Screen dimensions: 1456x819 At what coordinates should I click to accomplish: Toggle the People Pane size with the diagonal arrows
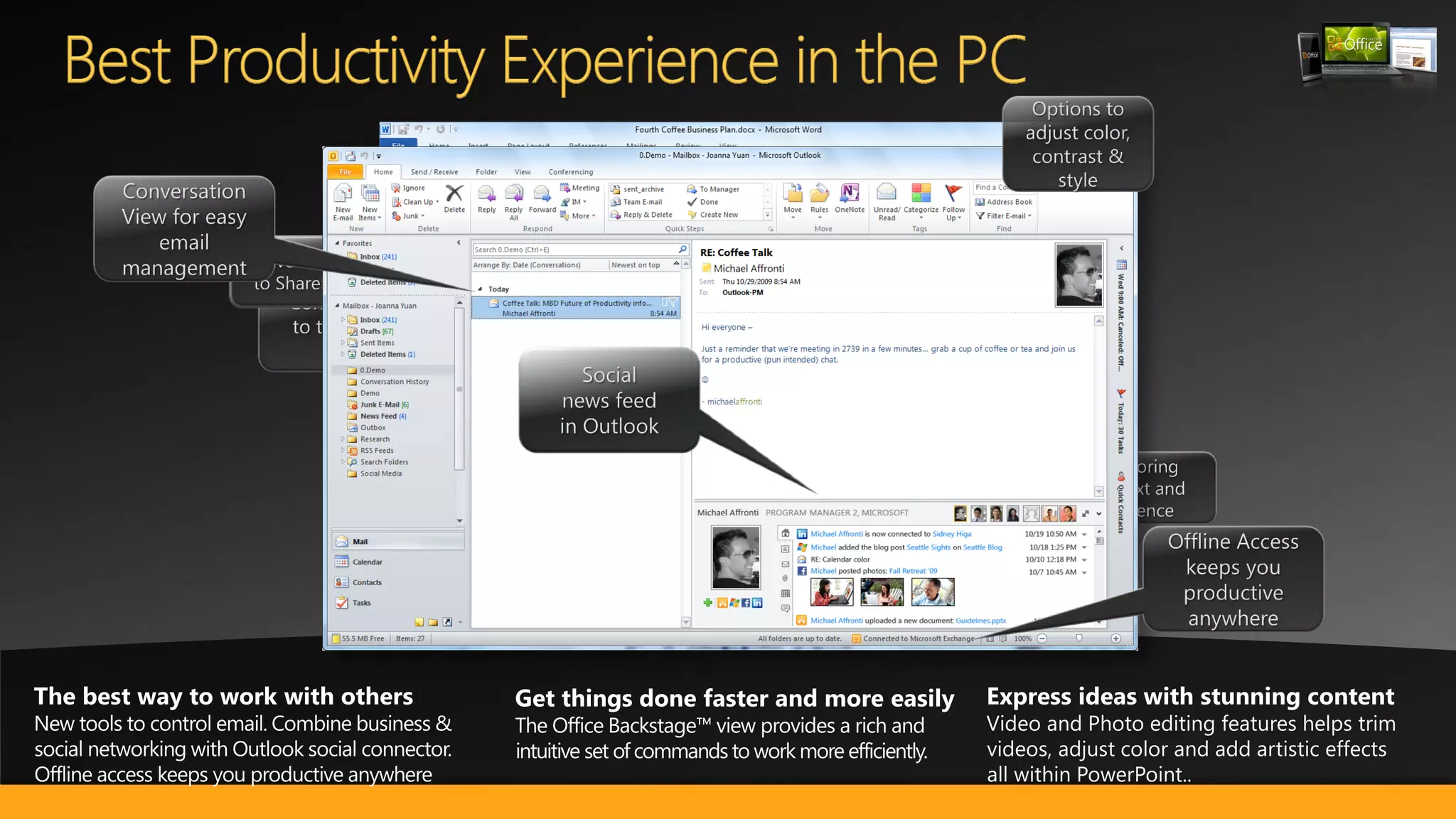(1086, 513)
